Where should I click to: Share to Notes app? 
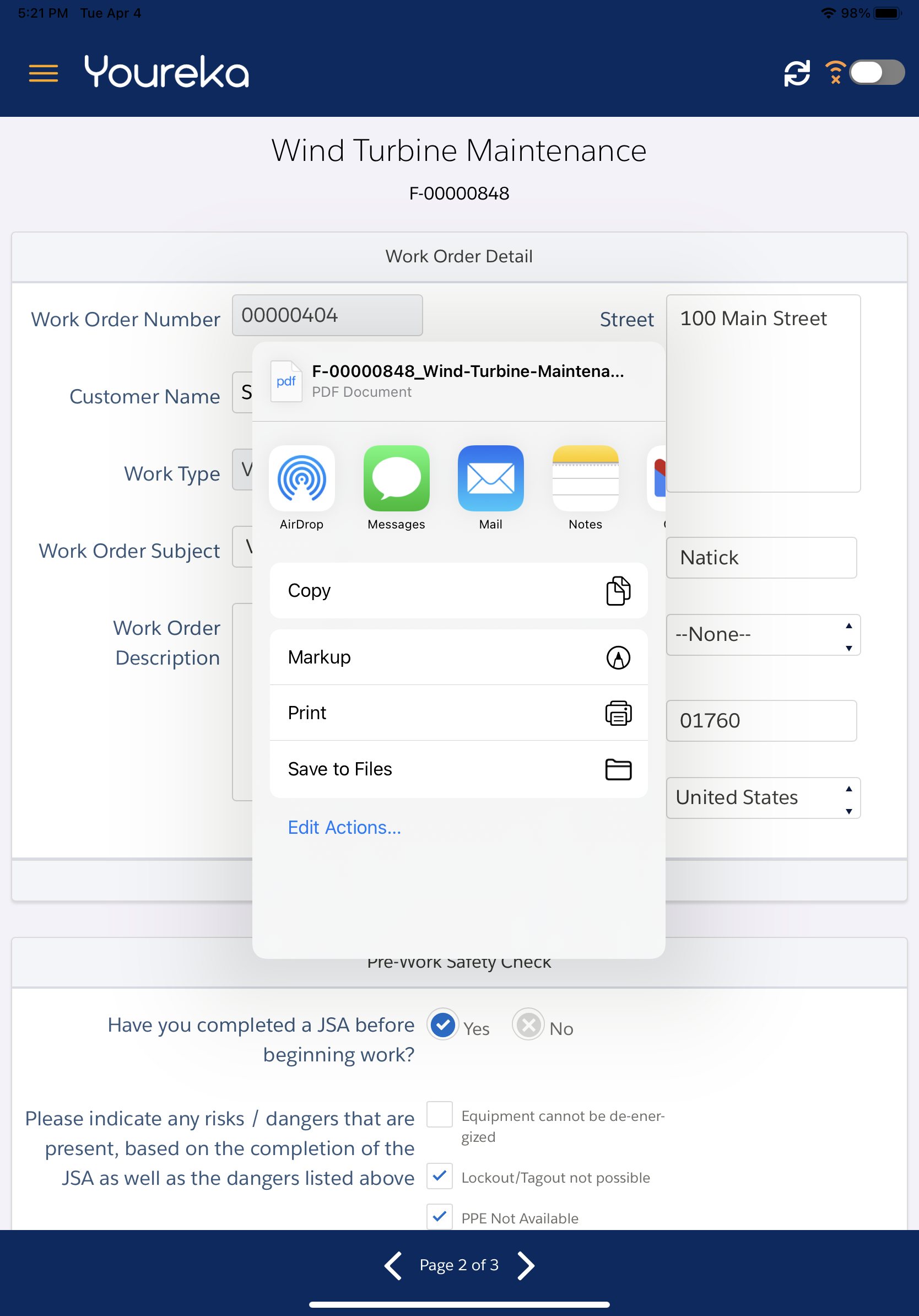(586, 488)
